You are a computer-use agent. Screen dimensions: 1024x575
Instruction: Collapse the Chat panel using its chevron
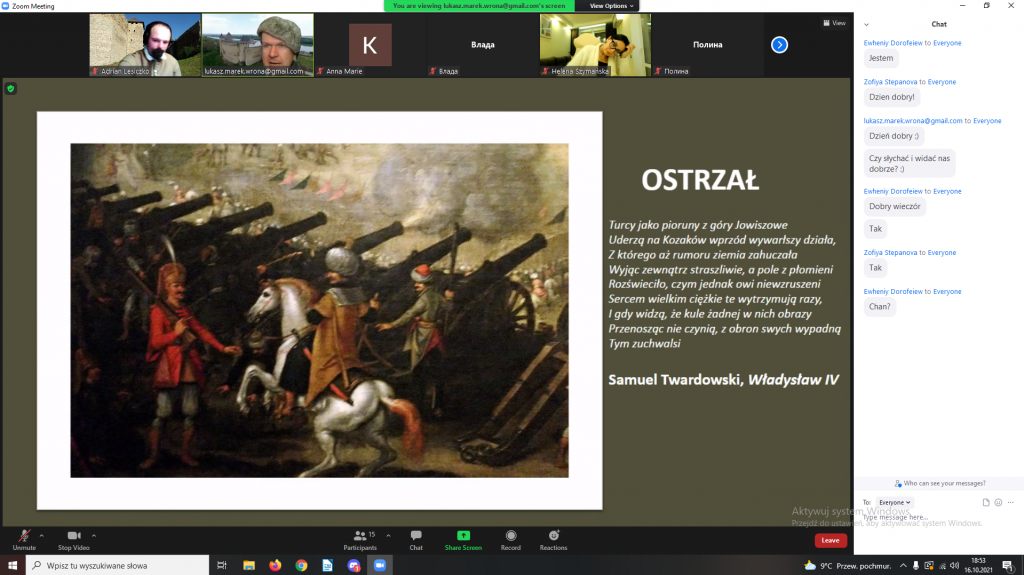pos(866,24)
